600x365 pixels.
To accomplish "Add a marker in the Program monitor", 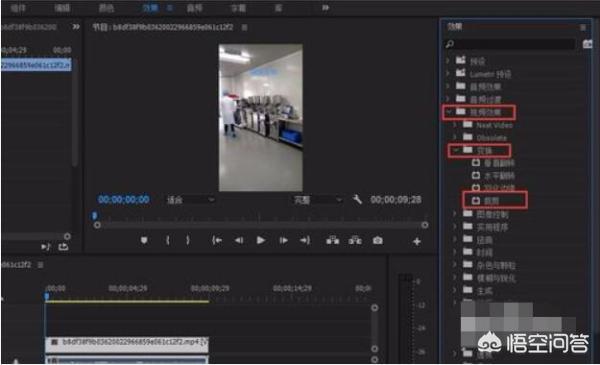I will point(144,241).
